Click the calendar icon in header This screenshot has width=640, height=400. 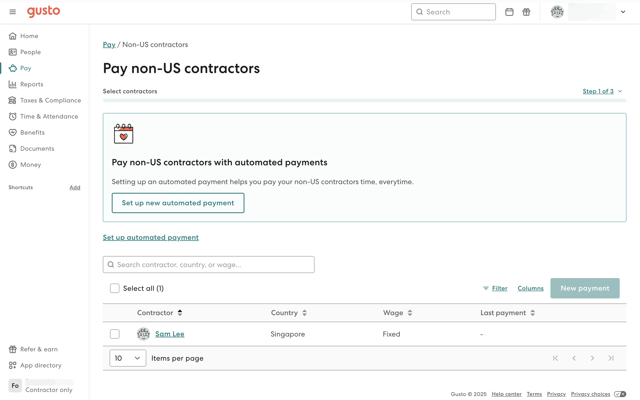[509, 12]
